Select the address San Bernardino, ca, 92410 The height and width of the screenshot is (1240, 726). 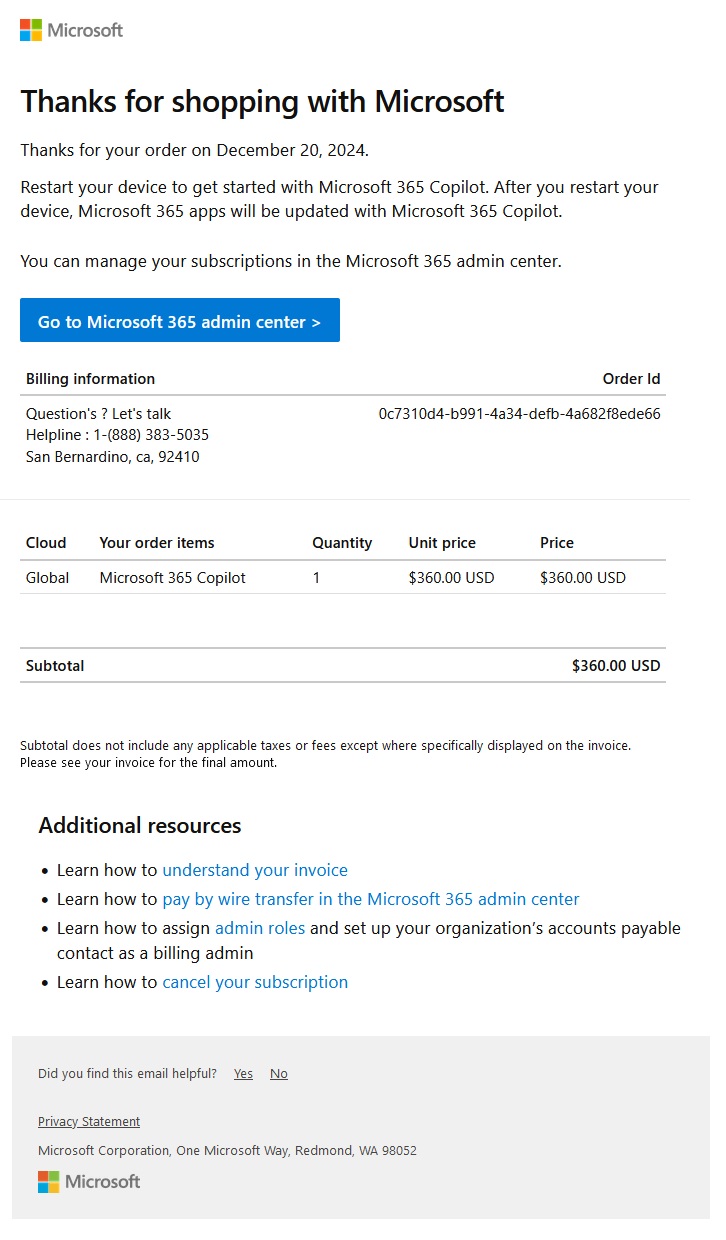112,457
